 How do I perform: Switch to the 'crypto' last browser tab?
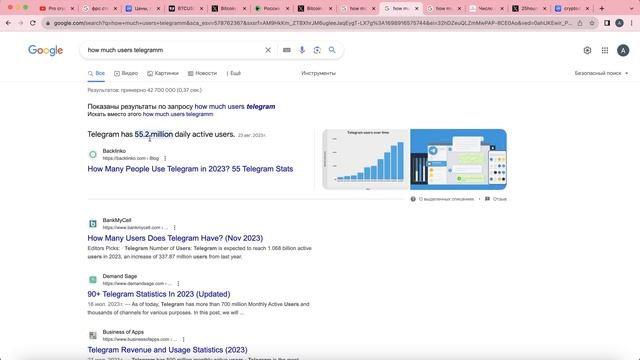coord(571,8)
